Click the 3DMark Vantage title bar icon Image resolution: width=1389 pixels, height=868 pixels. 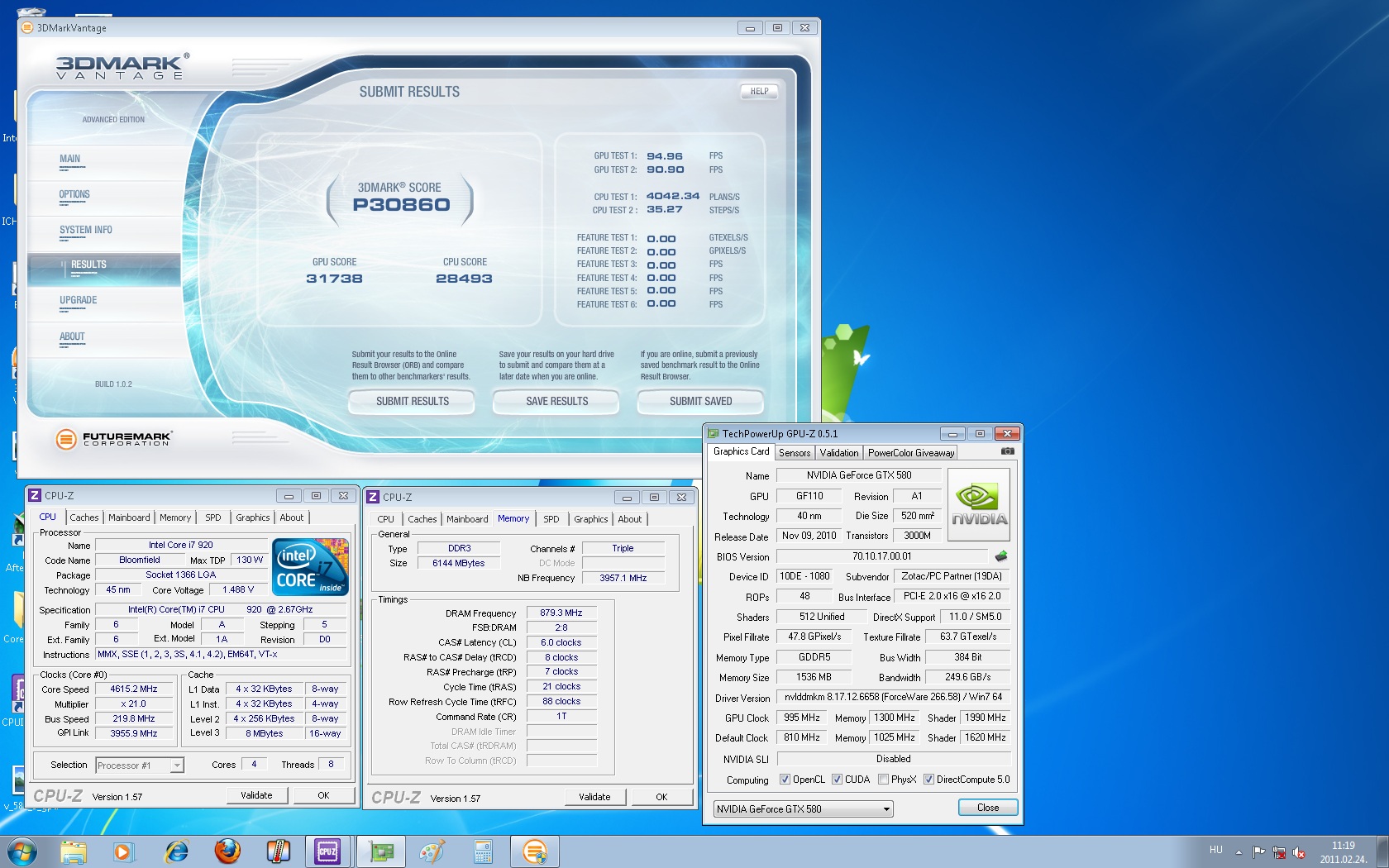click(x=26, y=27)
